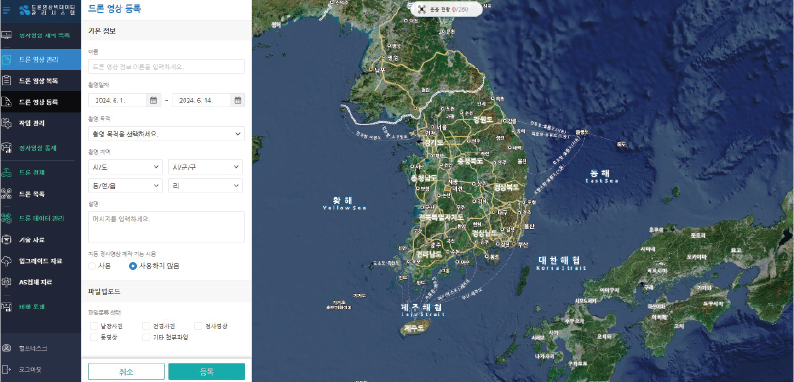Check the 기타 첨부파일 checkbox
794x382 pixels.
click(x=146, y=337)
